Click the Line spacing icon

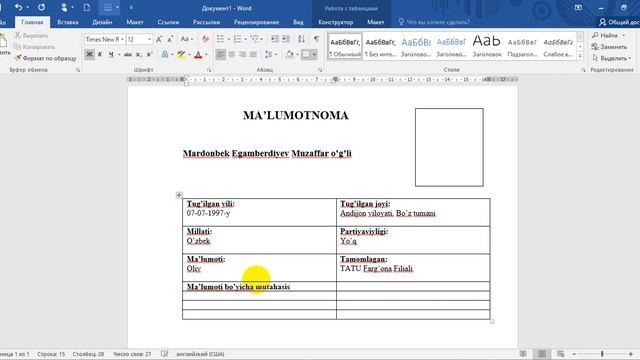(268, 54)
